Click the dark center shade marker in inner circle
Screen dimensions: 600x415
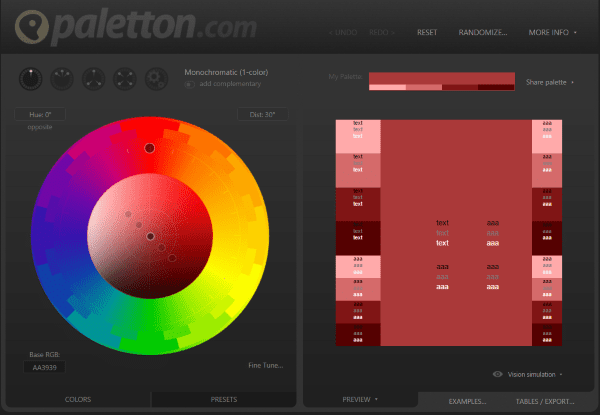click(x=150, y=236)
